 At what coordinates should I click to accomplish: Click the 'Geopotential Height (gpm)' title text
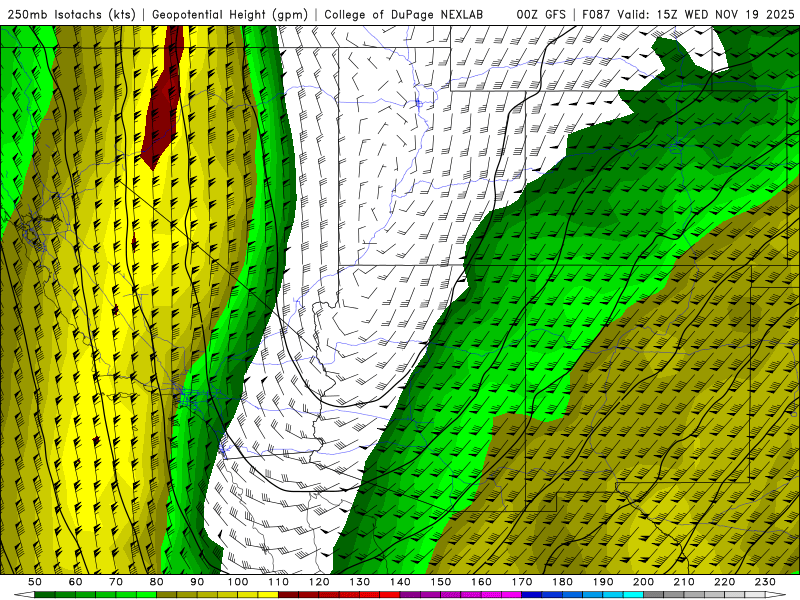click(x=230, y=15)
